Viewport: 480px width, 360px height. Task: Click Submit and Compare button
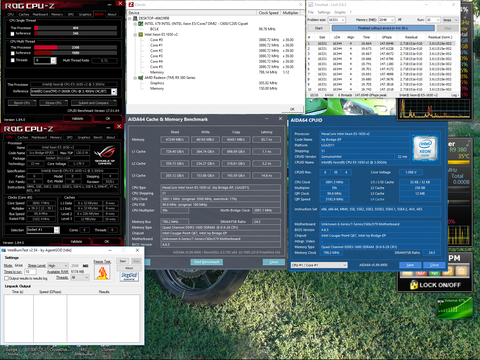94,103
